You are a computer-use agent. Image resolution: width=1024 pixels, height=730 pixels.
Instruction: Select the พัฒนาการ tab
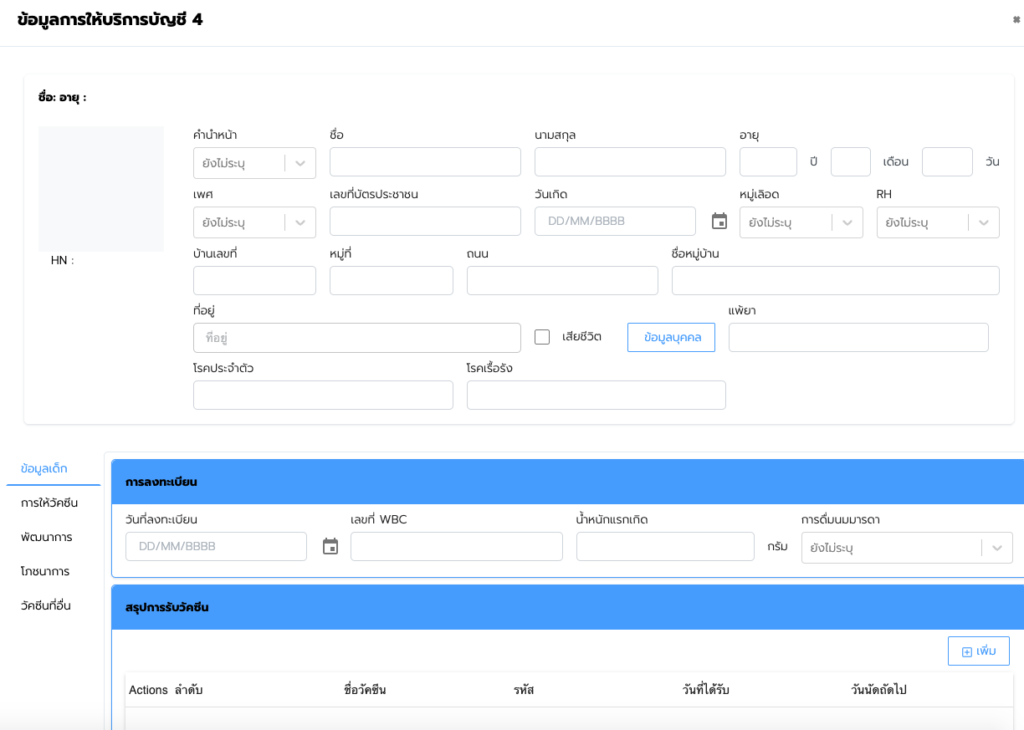46,537
